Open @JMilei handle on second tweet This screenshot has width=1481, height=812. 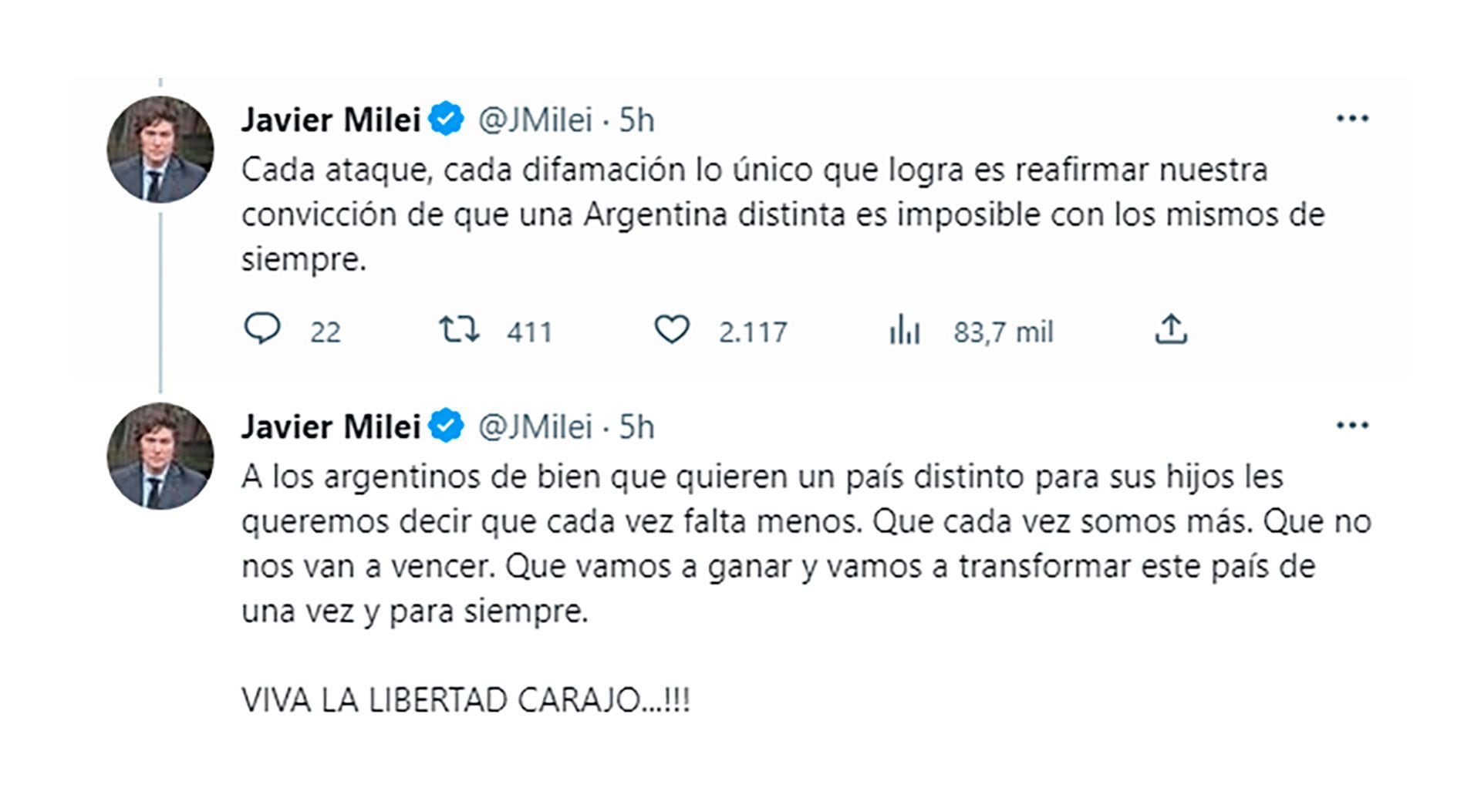535,427
